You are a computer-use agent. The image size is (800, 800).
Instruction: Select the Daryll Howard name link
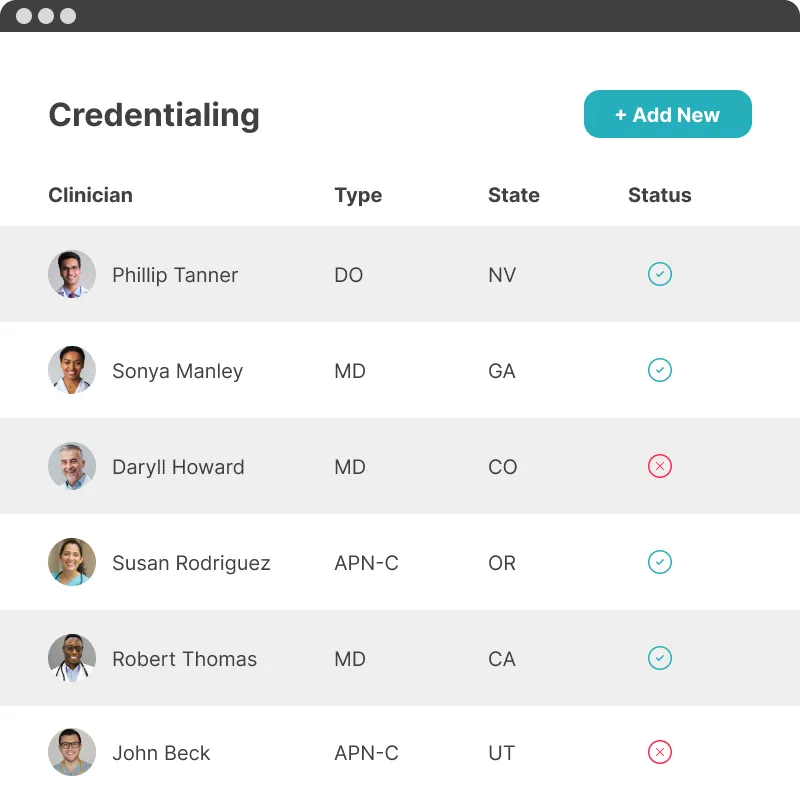click(178, 467)
